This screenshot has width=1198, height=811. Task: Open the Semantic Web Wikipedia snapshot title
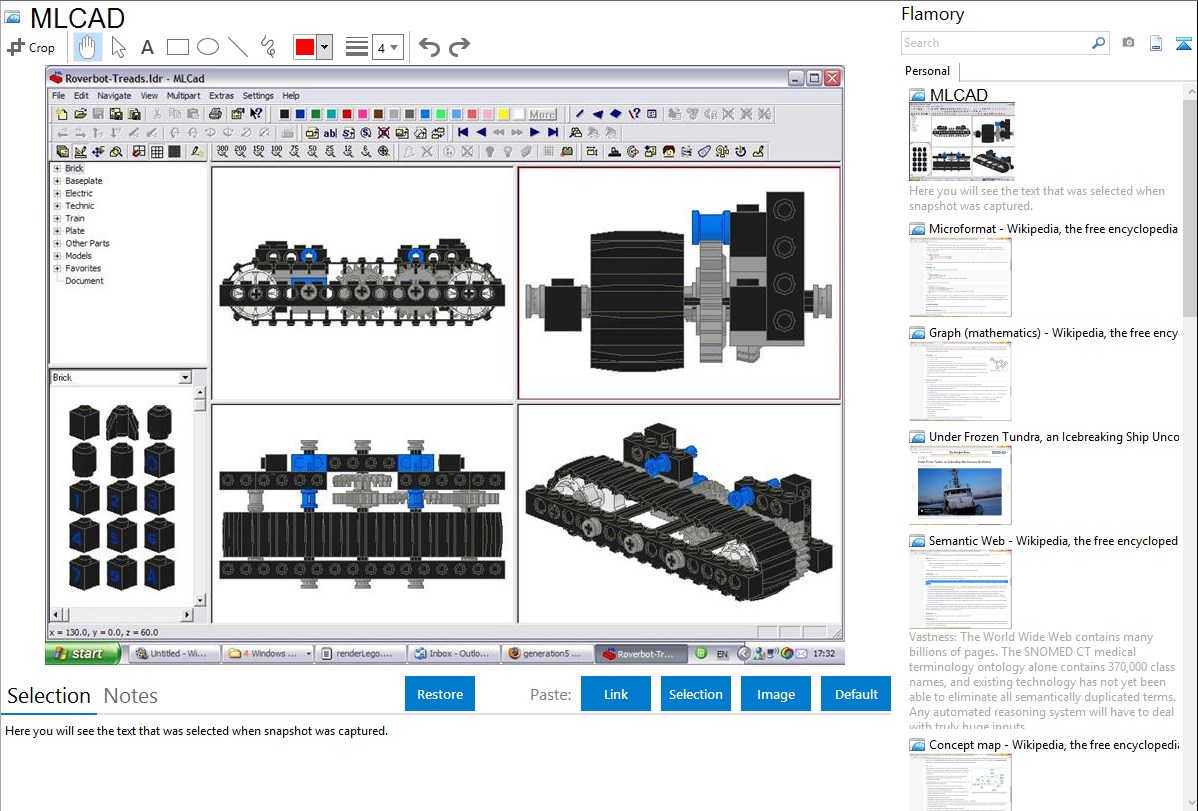pyautogui.click(x=1054, y=541)
